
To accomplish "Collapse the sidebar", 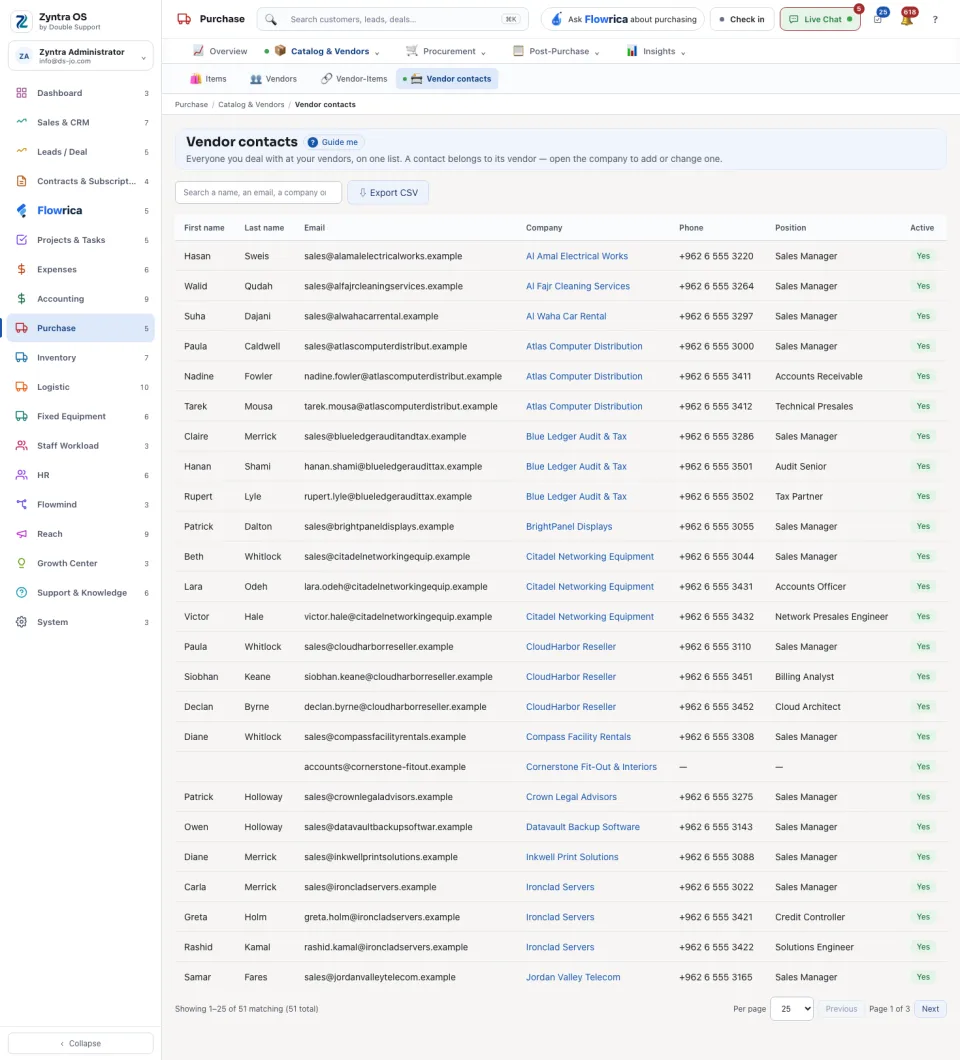I will (80, 1043).
